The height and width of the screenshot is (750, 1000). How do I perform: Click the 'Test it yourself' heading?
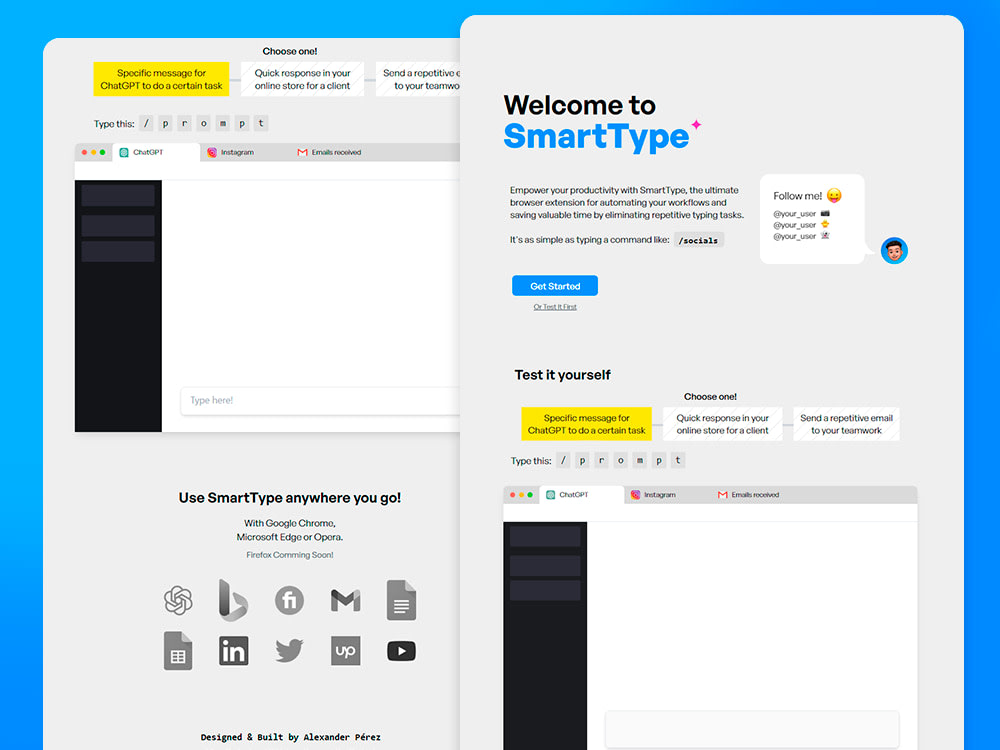[562, 375]
